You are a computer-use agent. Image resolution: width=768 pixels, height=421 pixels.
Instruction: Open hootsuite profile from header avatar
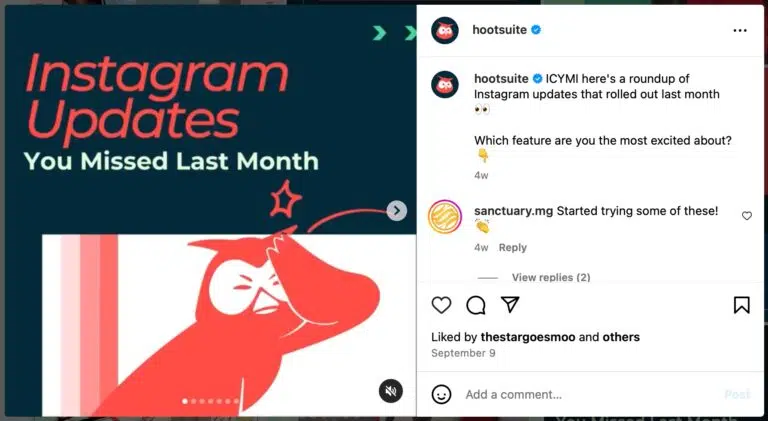coord(445,30)
